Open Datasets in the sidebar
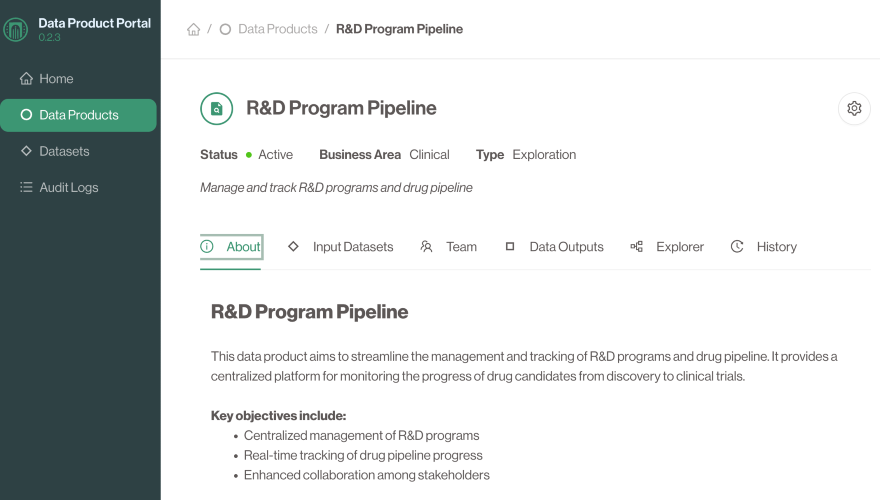 pos(79,151)
